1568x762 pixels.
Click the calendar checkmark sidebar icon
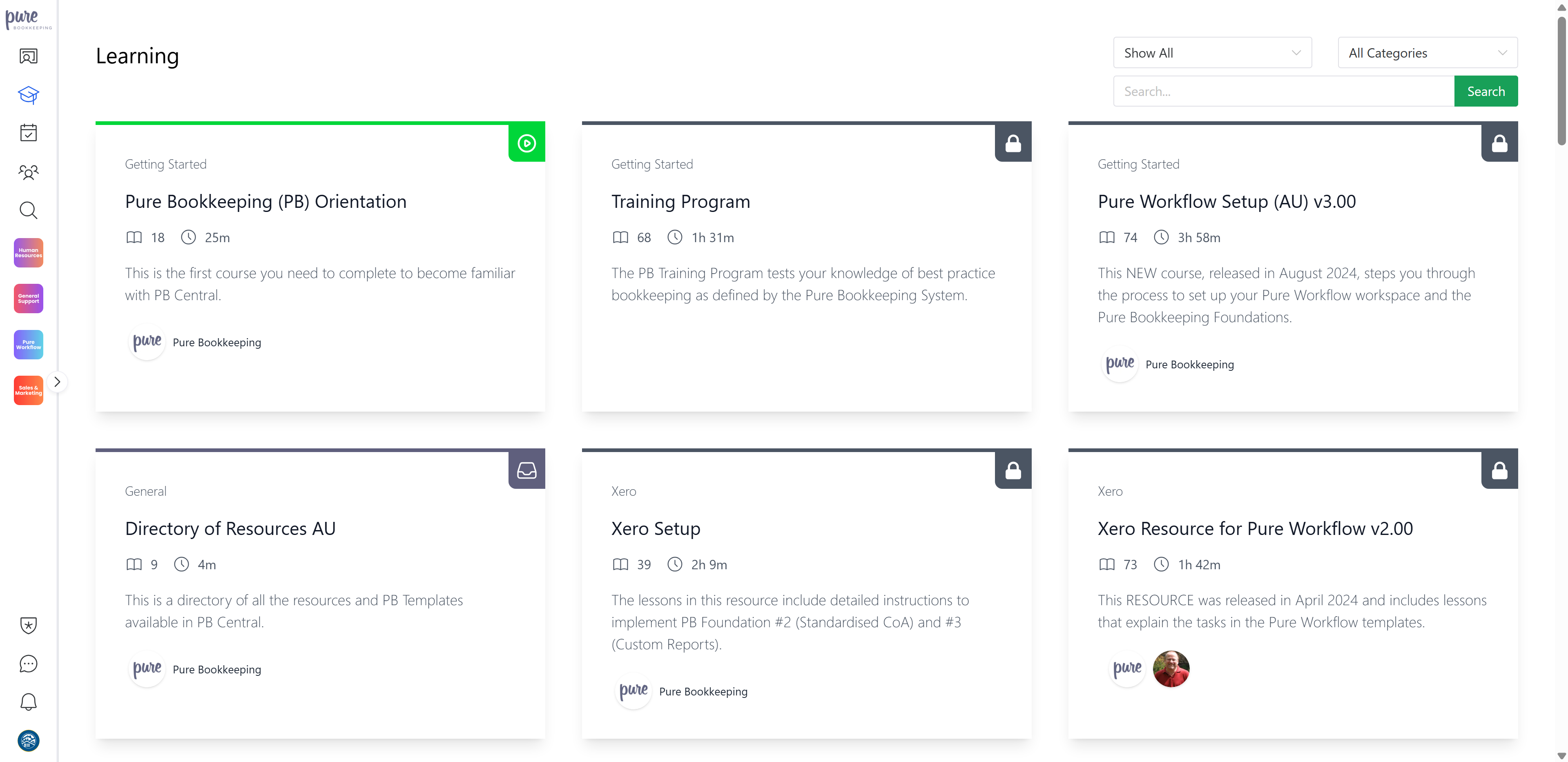coord(28,133)
